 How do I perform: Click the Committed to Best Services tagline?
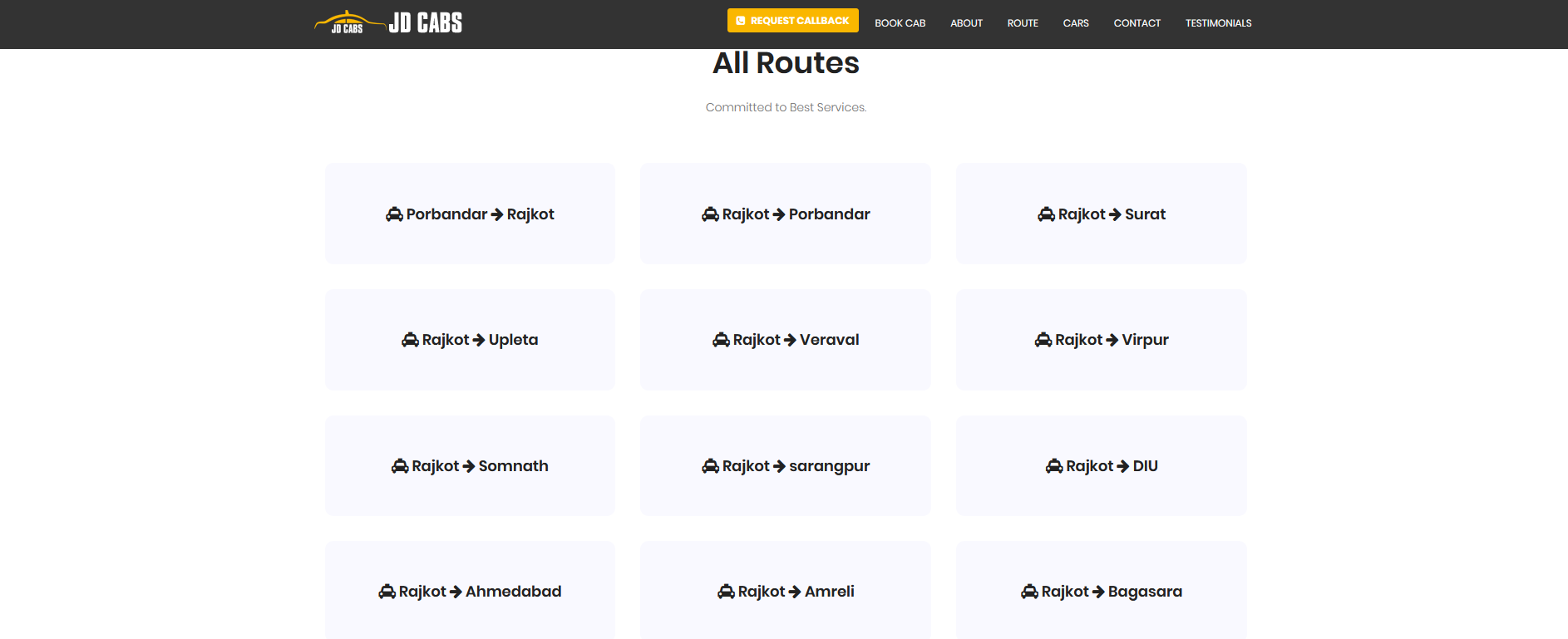(786, 107)
